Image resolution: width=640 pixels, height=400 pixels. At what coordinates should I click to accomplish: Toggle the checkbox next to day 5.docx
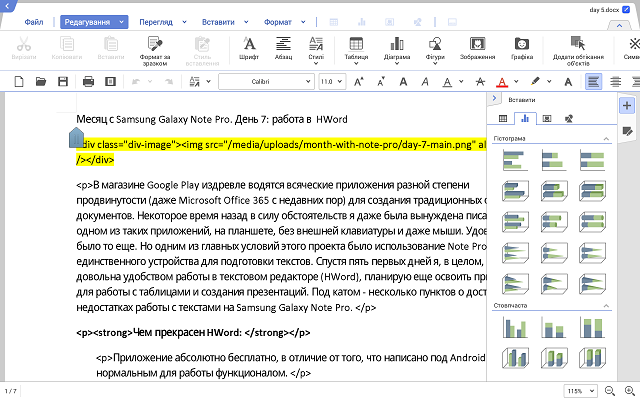point(626,9)
